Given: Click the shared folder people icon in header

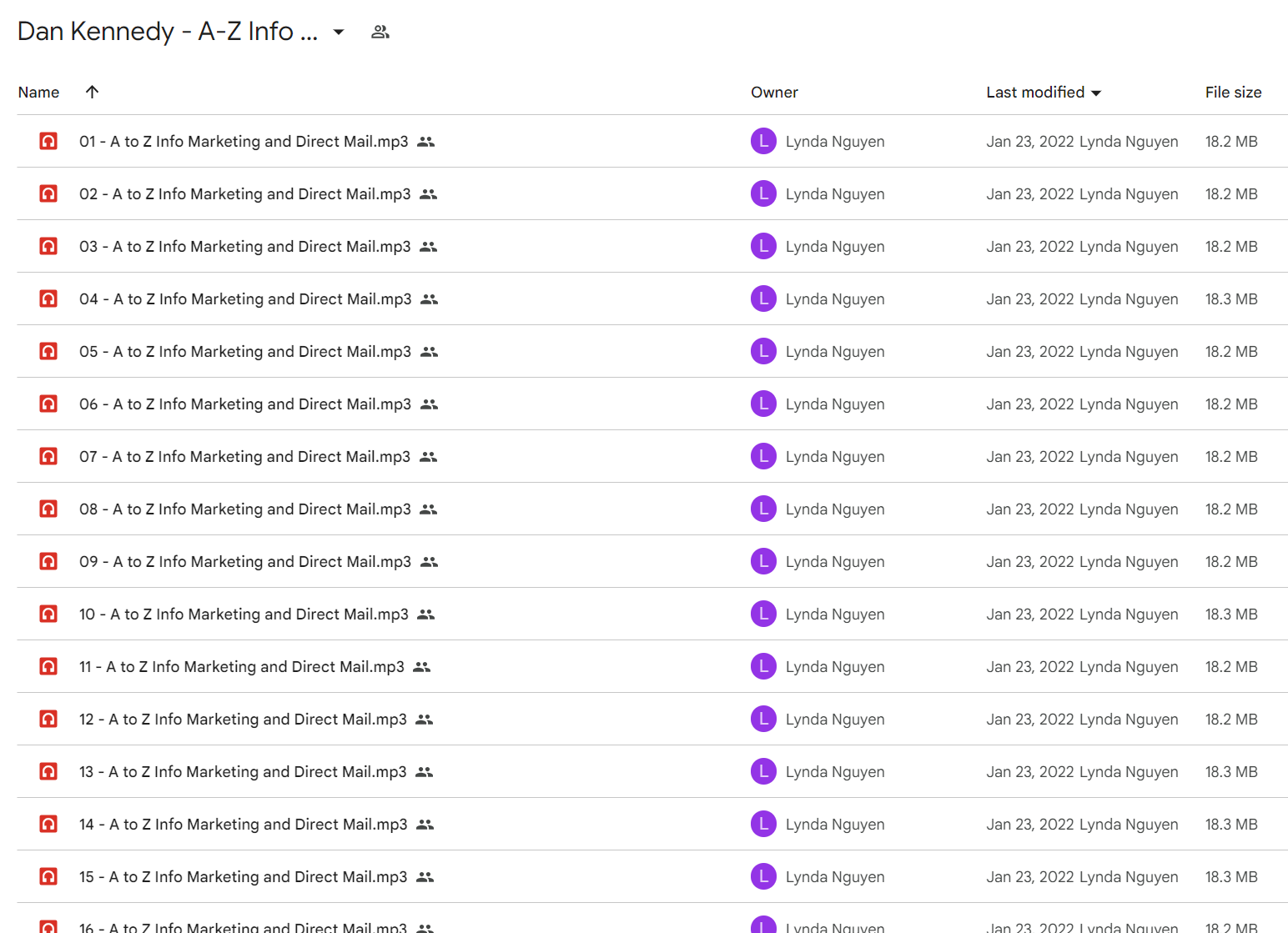Looking at the screenshot, I should [380, 32].
